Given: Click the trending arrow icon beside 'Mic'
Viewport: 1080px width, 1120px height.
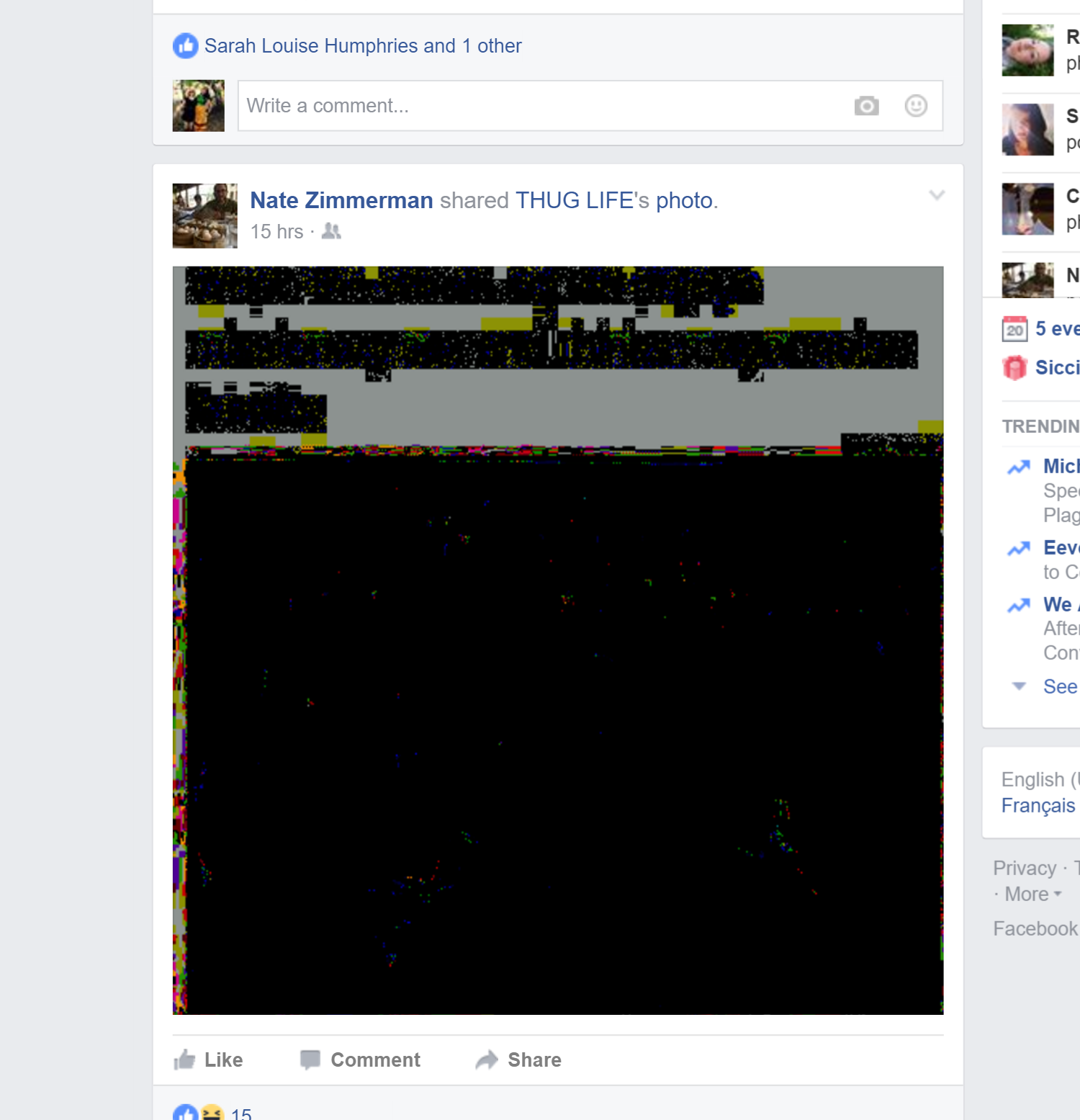Looking at the screenshot, I should coord(1019,467).
